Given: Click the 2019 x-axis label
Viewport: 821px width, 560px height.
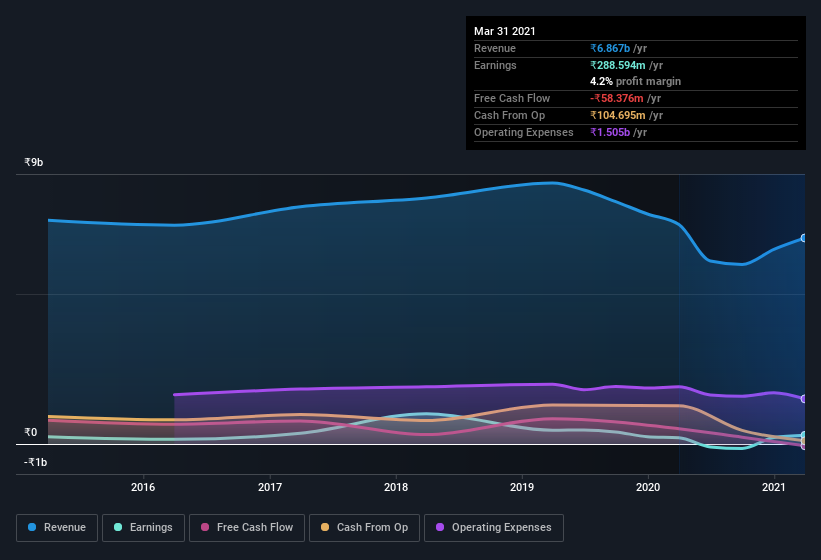Looking at the screenshot, I should [522, 487].
